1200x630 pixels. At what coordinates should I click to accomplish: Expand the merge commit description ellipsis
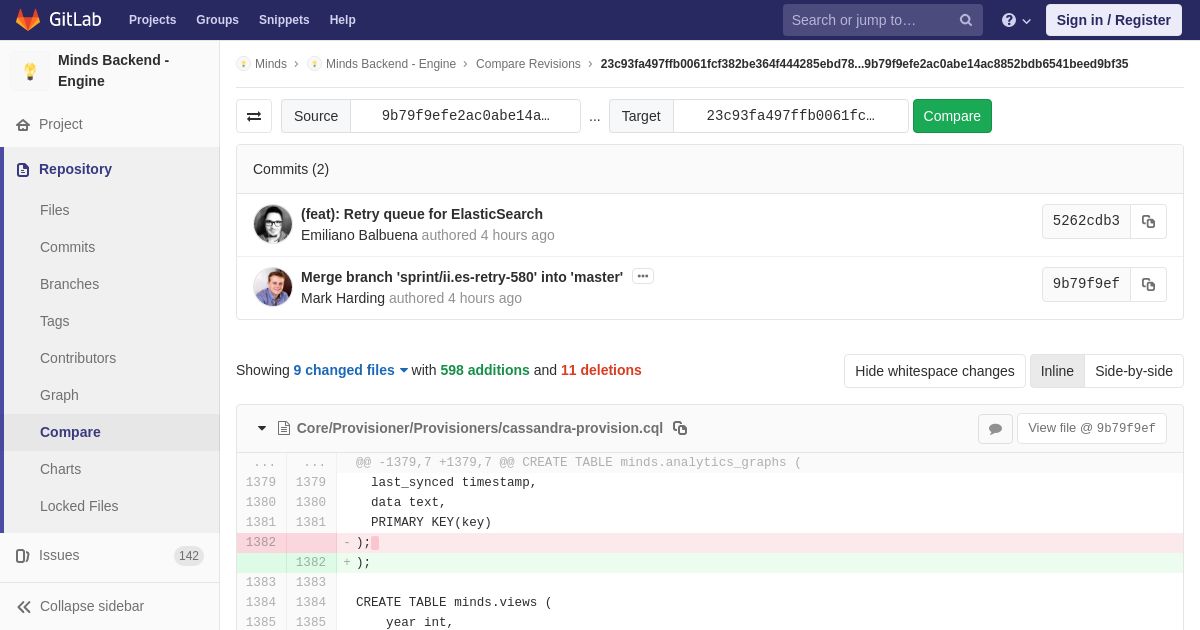(643, 276)
